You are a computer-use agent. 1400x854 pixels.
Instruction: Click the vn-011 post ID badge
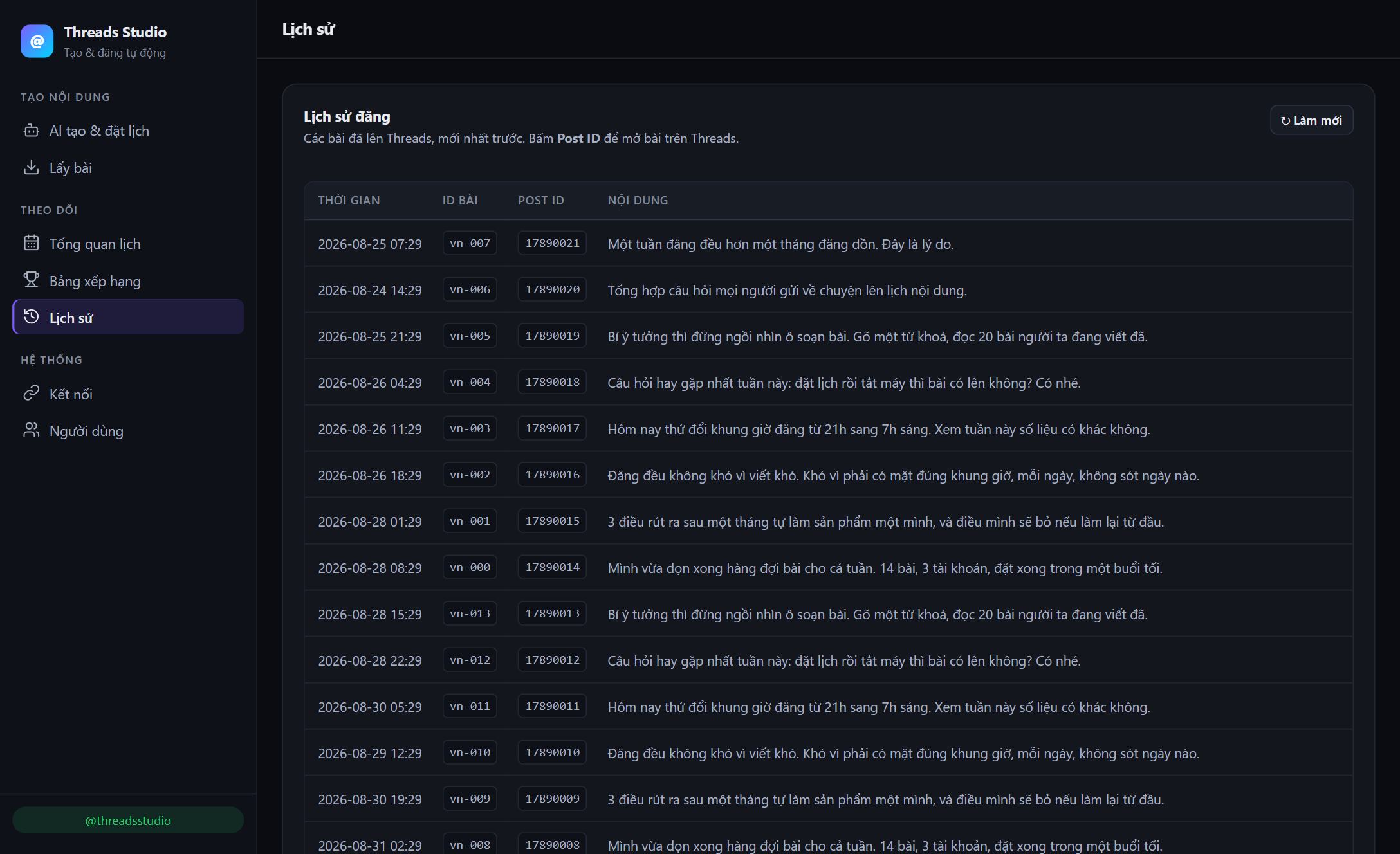coord(470,706)
